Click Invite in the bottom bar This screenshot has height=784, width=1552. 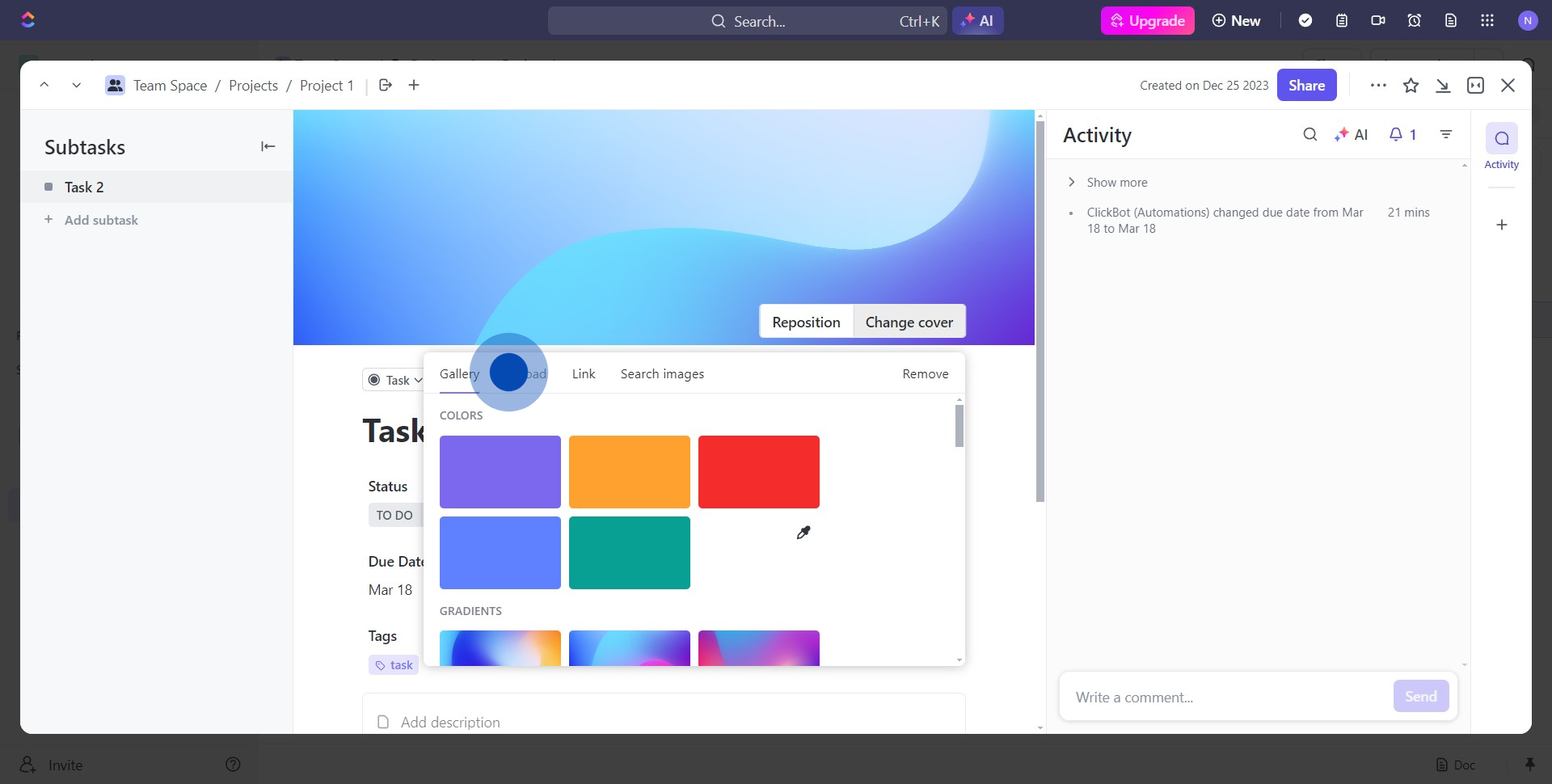coord(52,765)
